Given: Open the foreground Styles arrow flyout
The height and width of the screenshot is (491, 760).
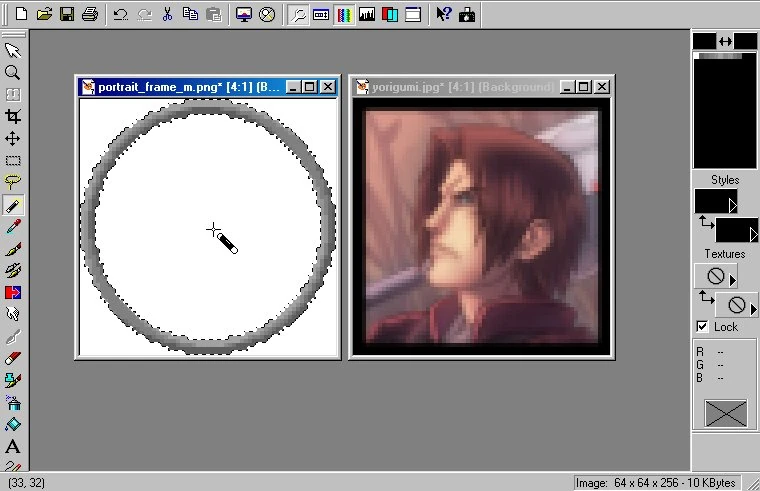Looking at the screenshot, I should (733, 206).
